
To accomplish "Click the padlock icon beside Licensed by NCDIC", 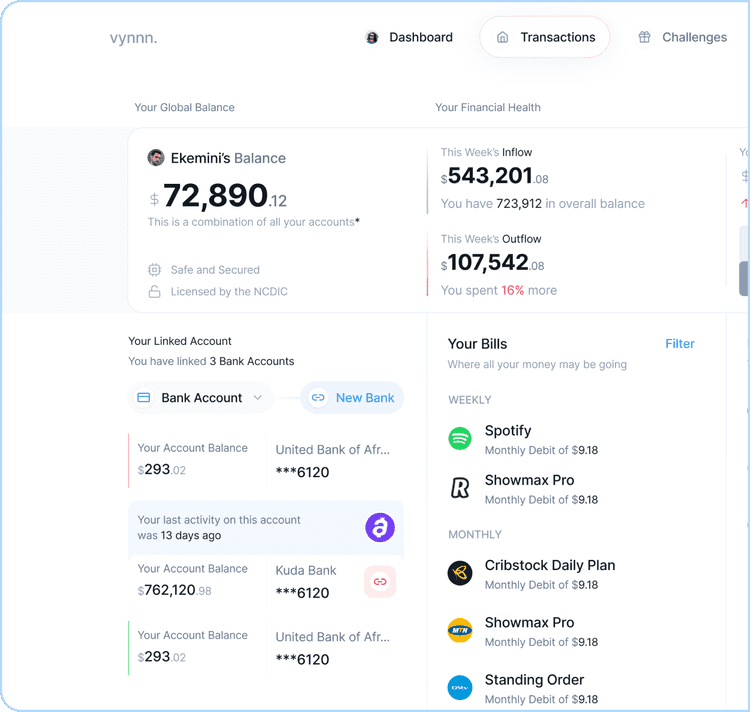I will 155,292.
